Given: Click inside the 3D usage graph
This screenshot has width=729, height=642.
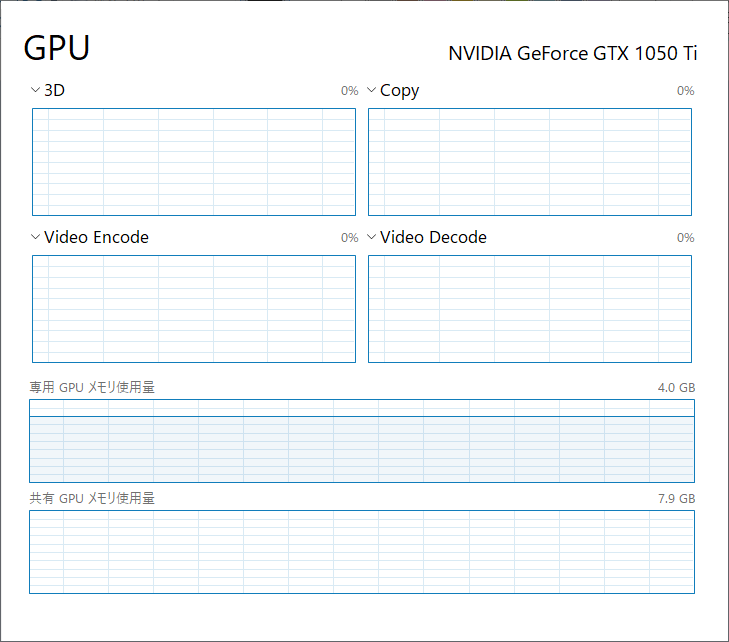Looking at the screenshot, I should (194, 162).
